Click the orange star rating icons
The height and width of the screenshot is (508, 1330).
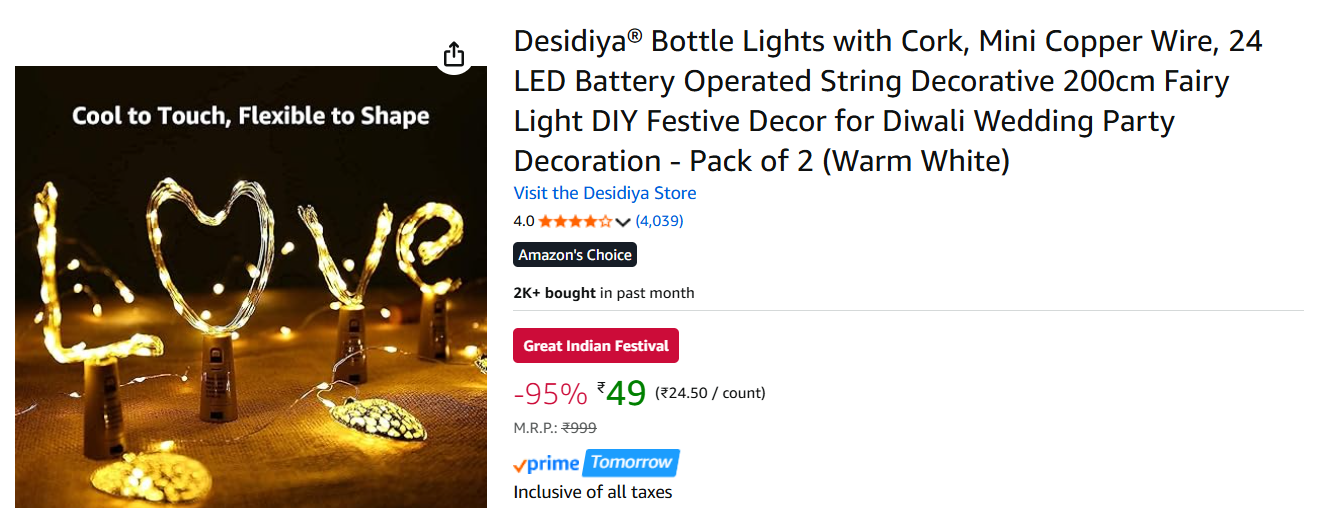[575, 221]
